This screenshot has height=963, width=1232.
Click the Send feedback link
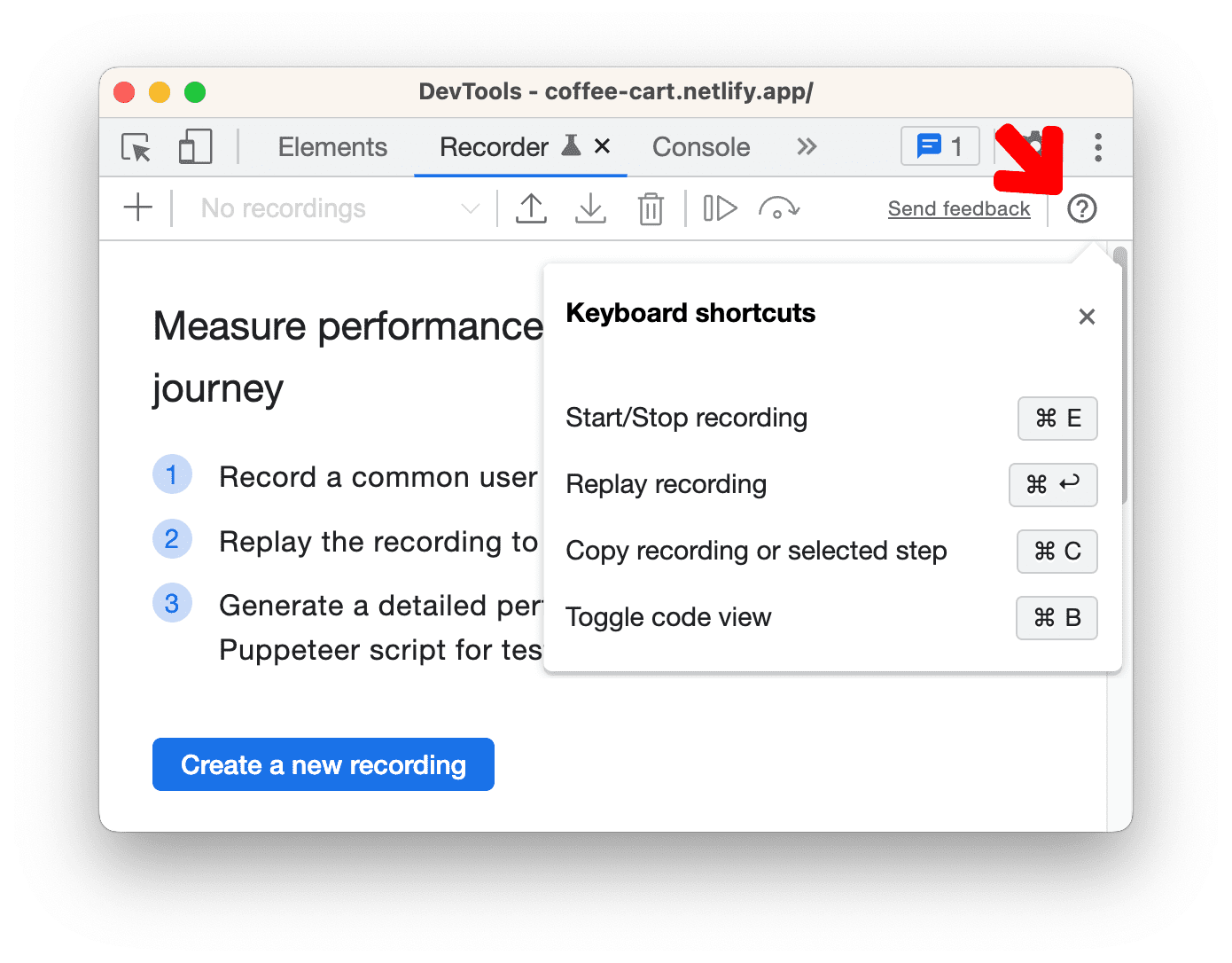[958, 209]
